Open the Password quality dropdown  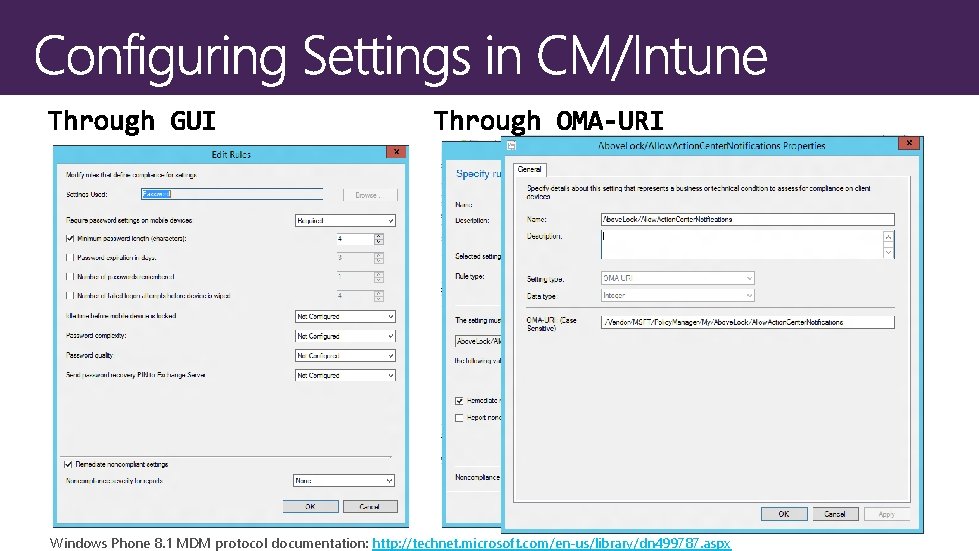pos(345,356)
